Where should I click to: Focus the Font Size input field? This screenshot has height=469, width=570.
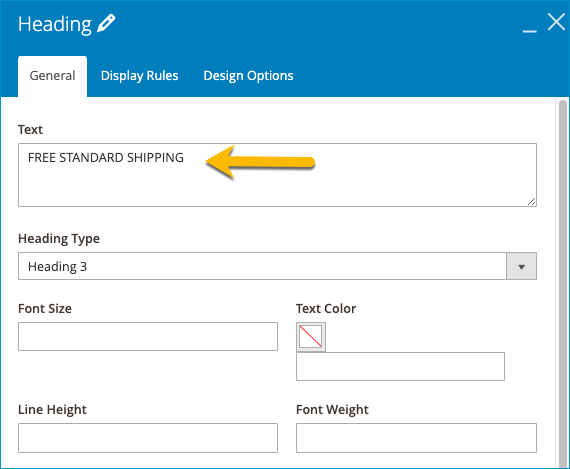coord(148,336)
